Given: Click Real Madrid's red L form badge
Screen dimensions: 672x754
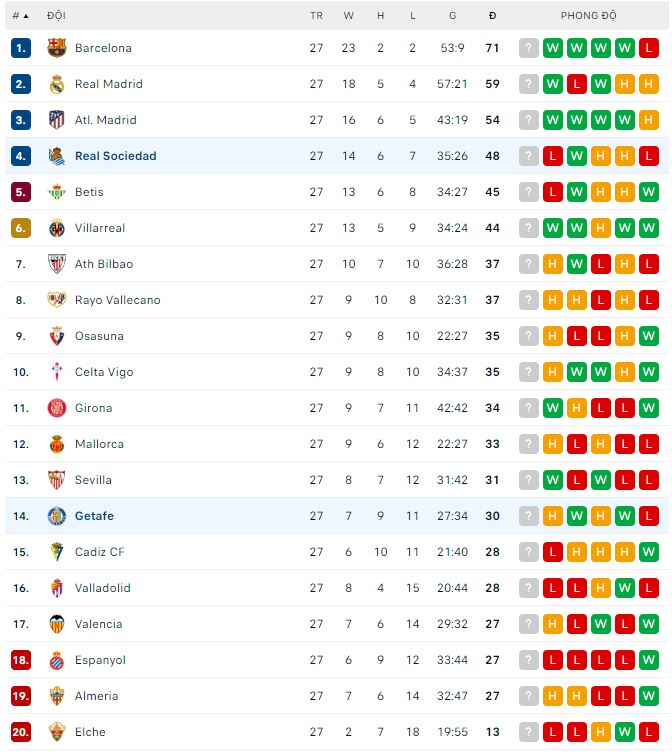Looking at the screenshot, I should pos(577,84).
